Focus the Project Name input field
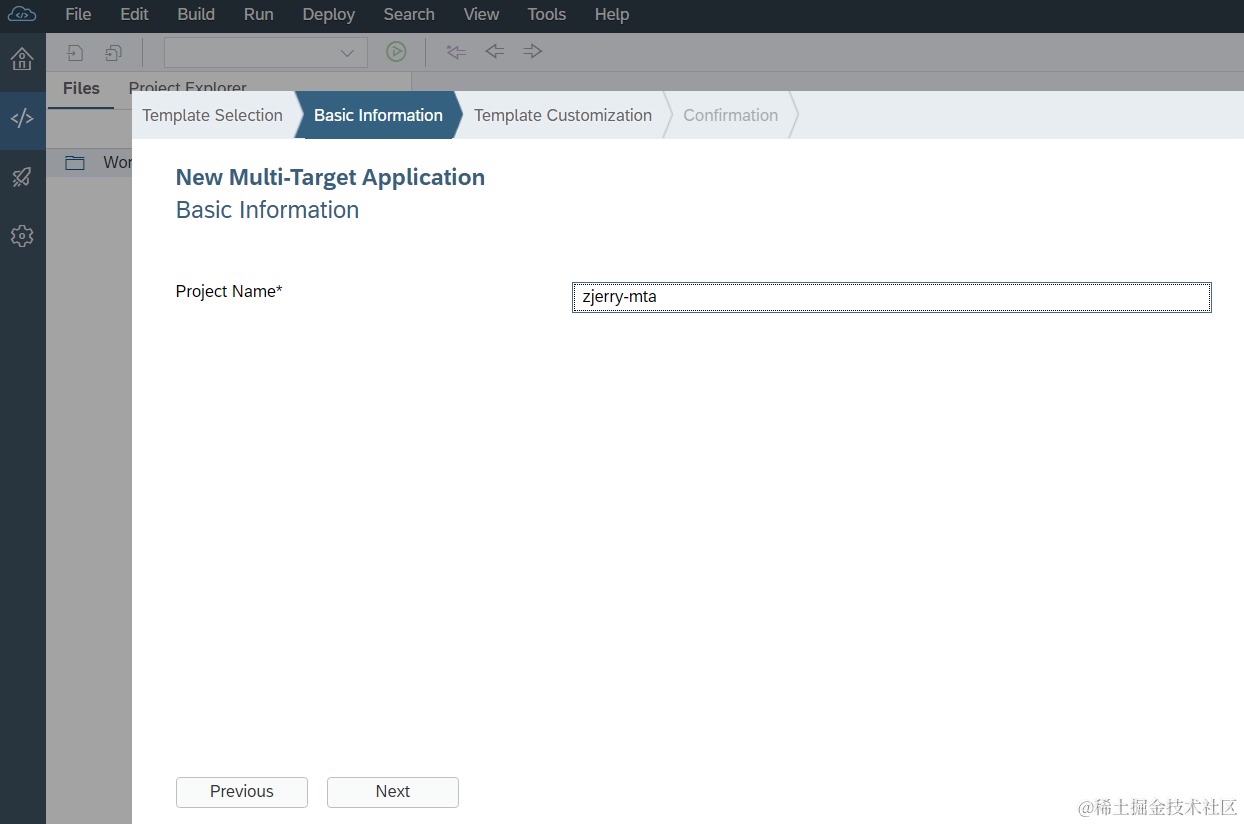 tap(892, 297)
